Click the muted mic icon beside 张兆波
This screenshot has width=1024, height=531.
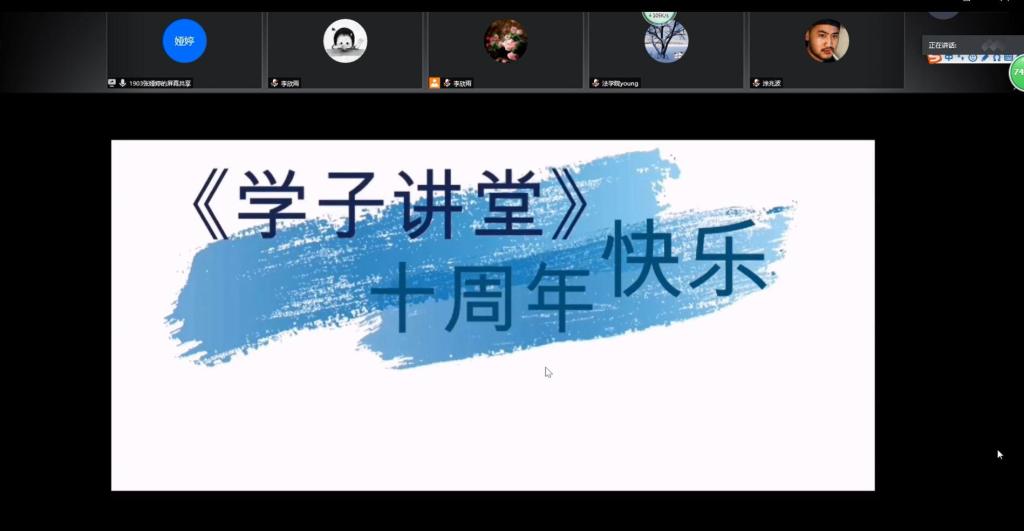(756, 83)
